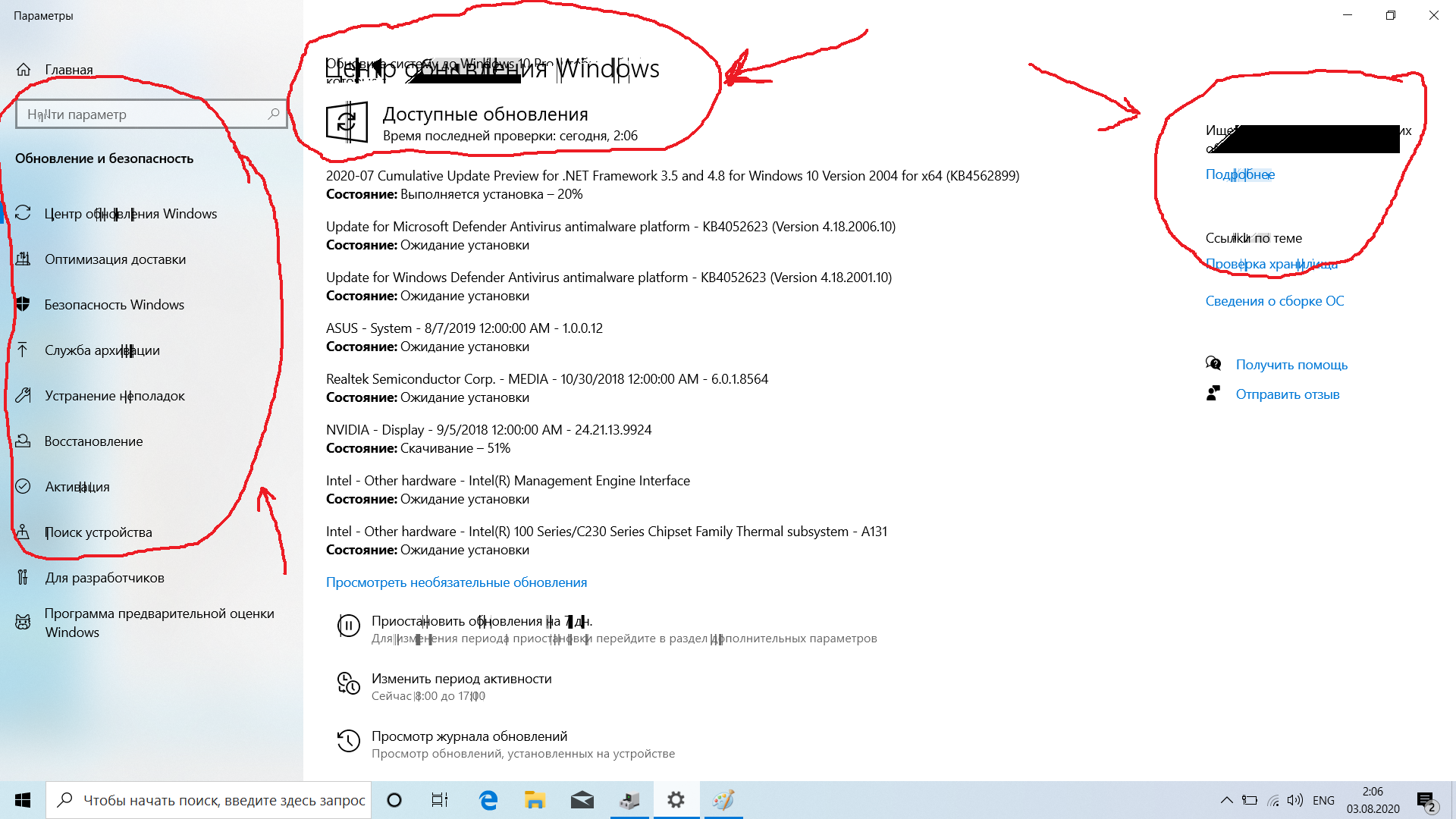This screenshot has width=1456, height=819.
Task: Click the Windows Update refresh icon in sidebar
Action: coord(24,214)
